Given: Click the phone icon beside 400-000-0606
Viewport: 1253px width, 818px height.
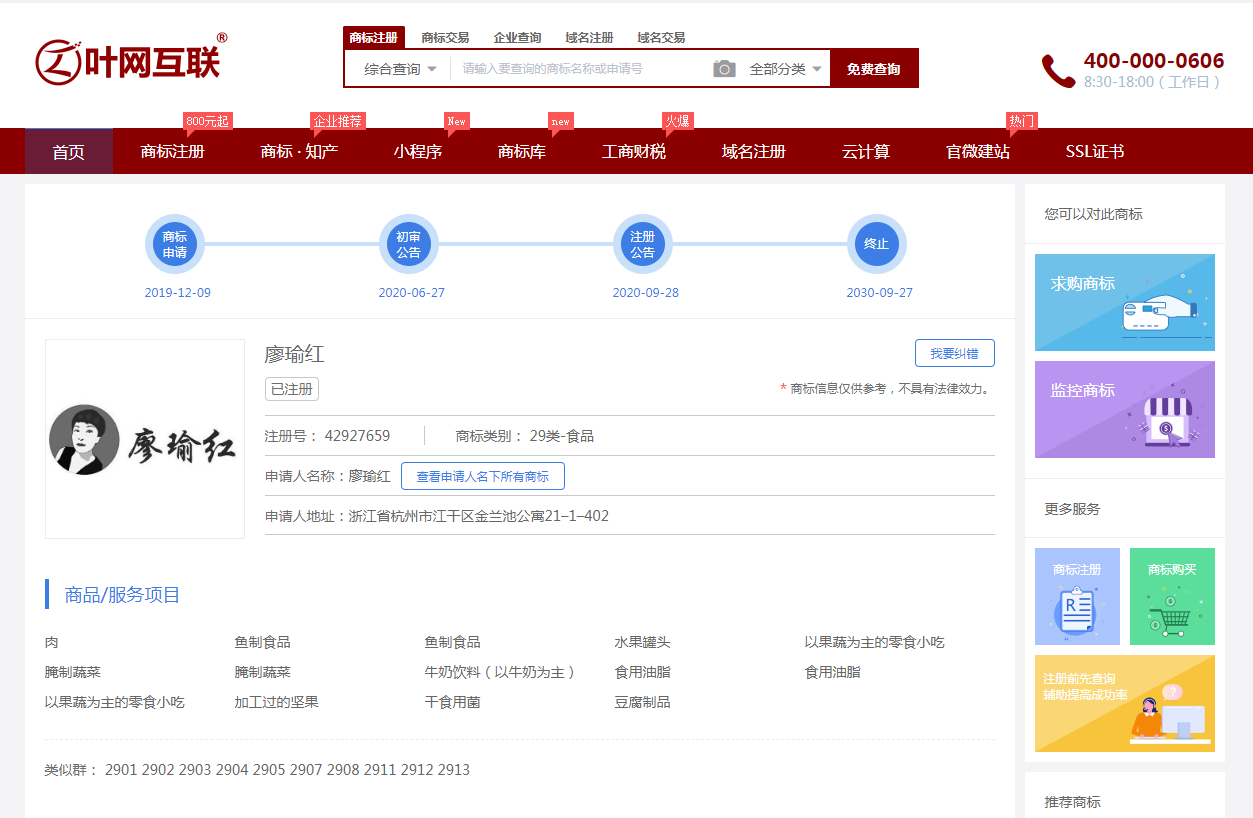Looking at the screenshot, I should (x=1058, y=71).
